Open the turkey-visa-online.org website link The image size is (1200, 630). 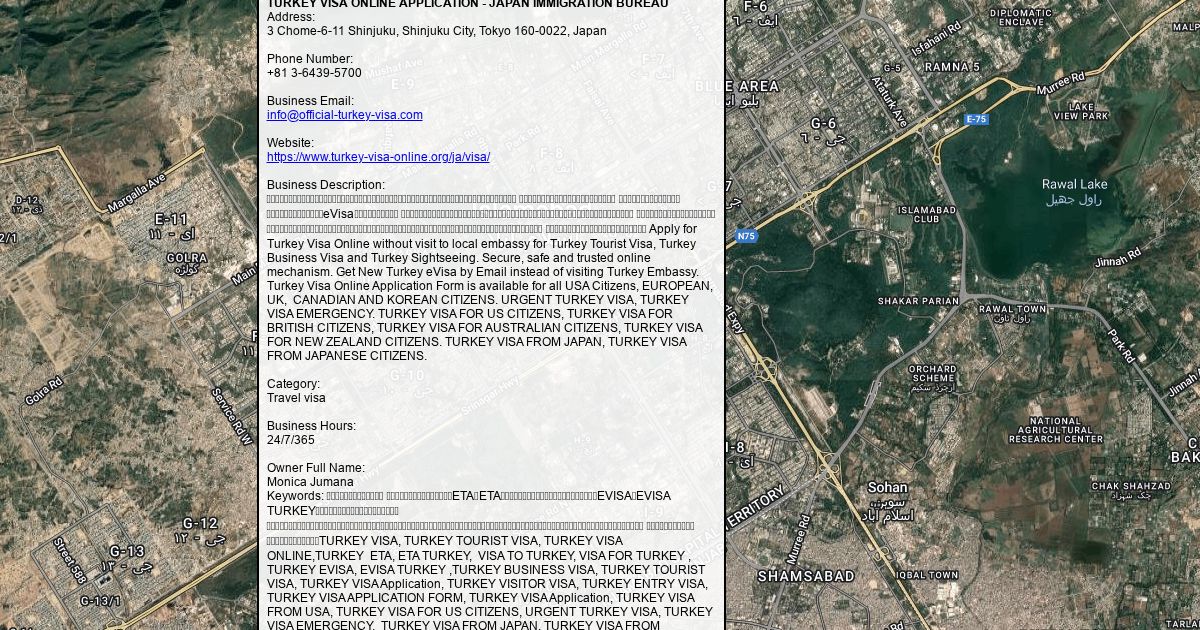(378, 157)
